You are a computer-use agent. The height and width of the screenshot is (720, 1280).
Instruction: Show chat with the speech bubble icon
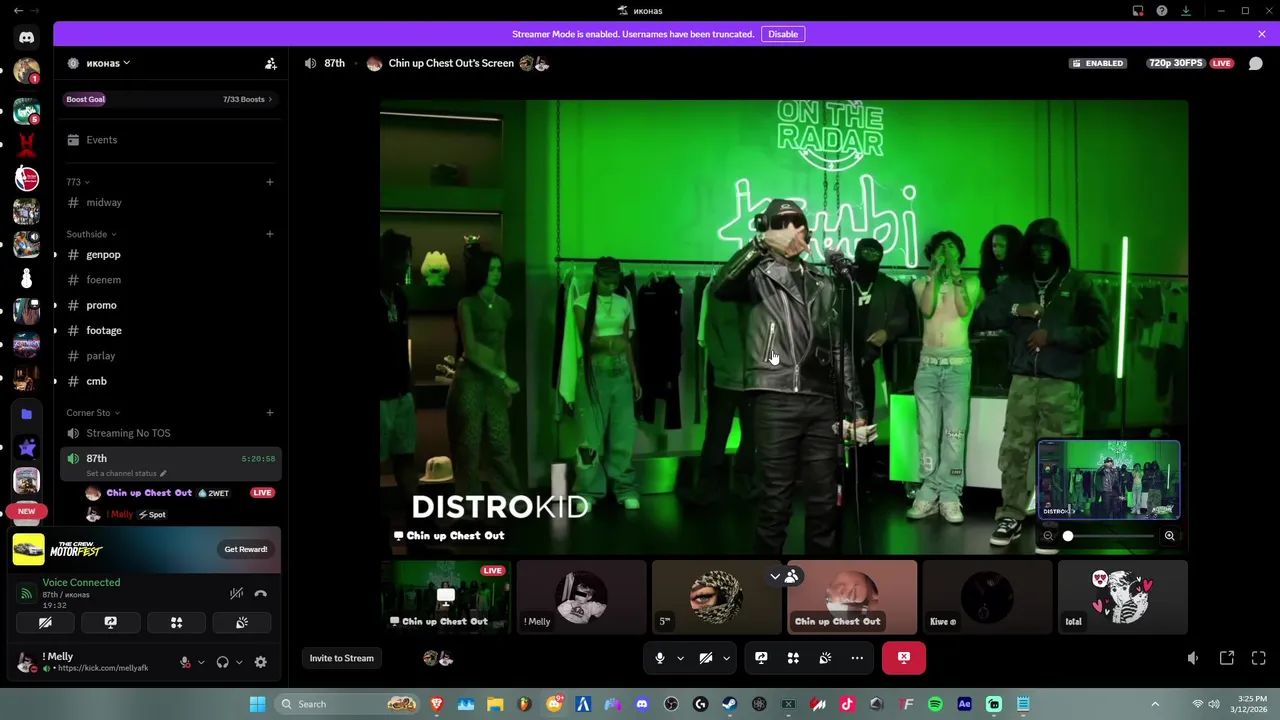(1255, 63)
